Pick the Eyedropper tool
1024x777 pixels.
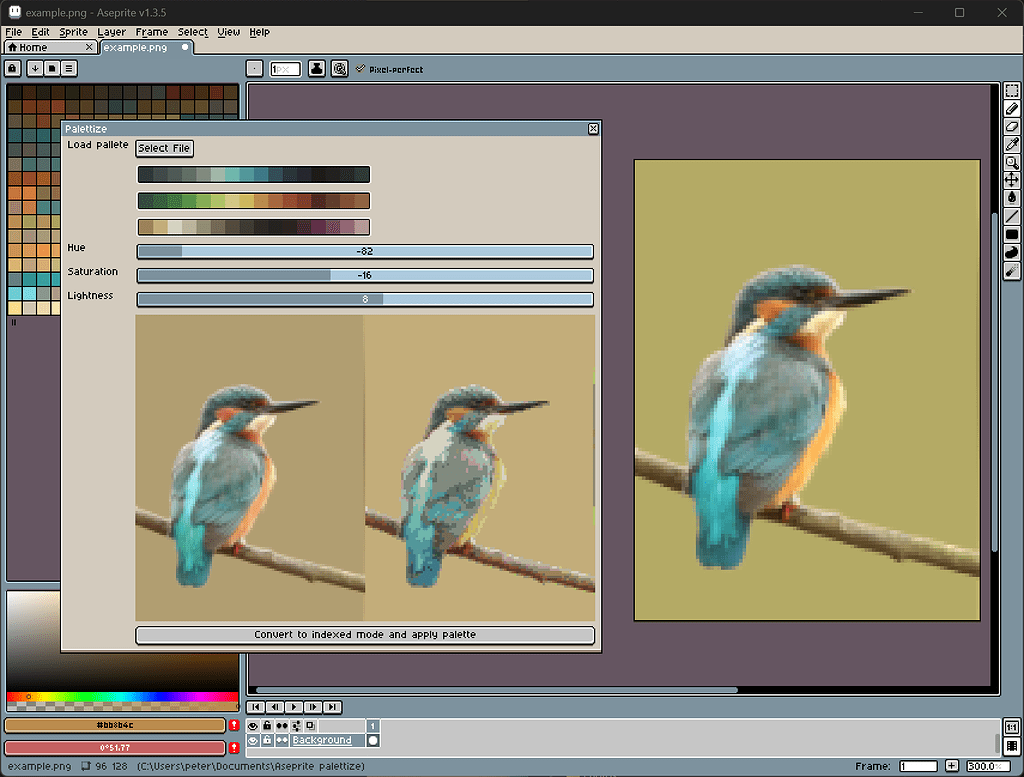[1011, 145]
